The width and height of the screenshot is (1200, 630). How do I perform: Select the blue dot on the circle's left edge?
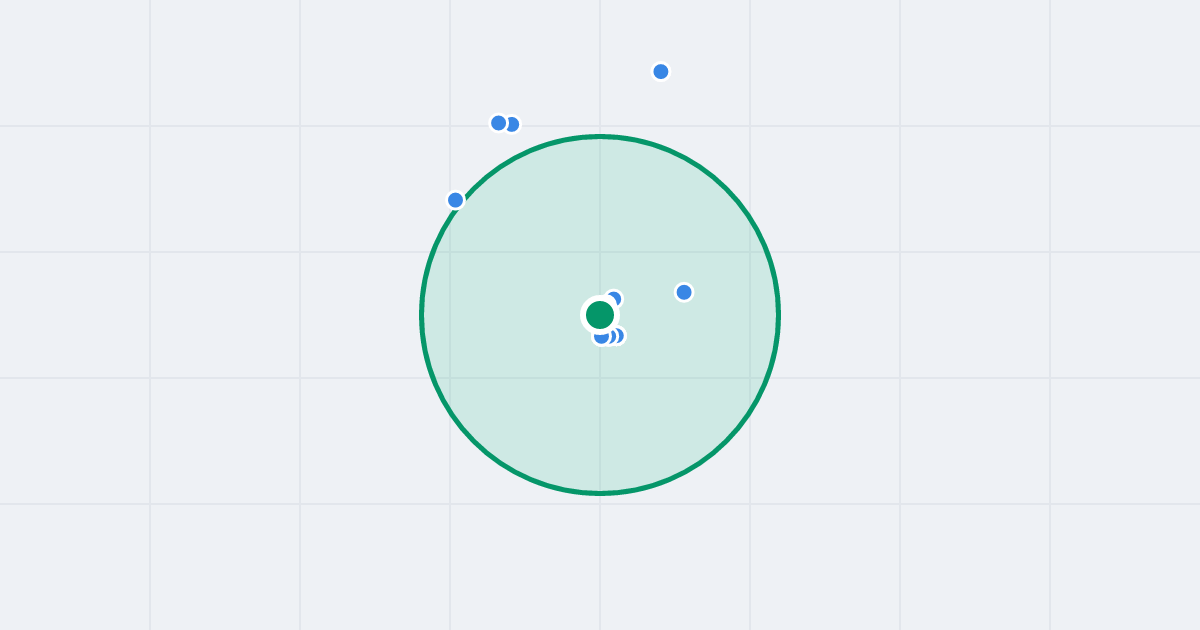(456, 200)
